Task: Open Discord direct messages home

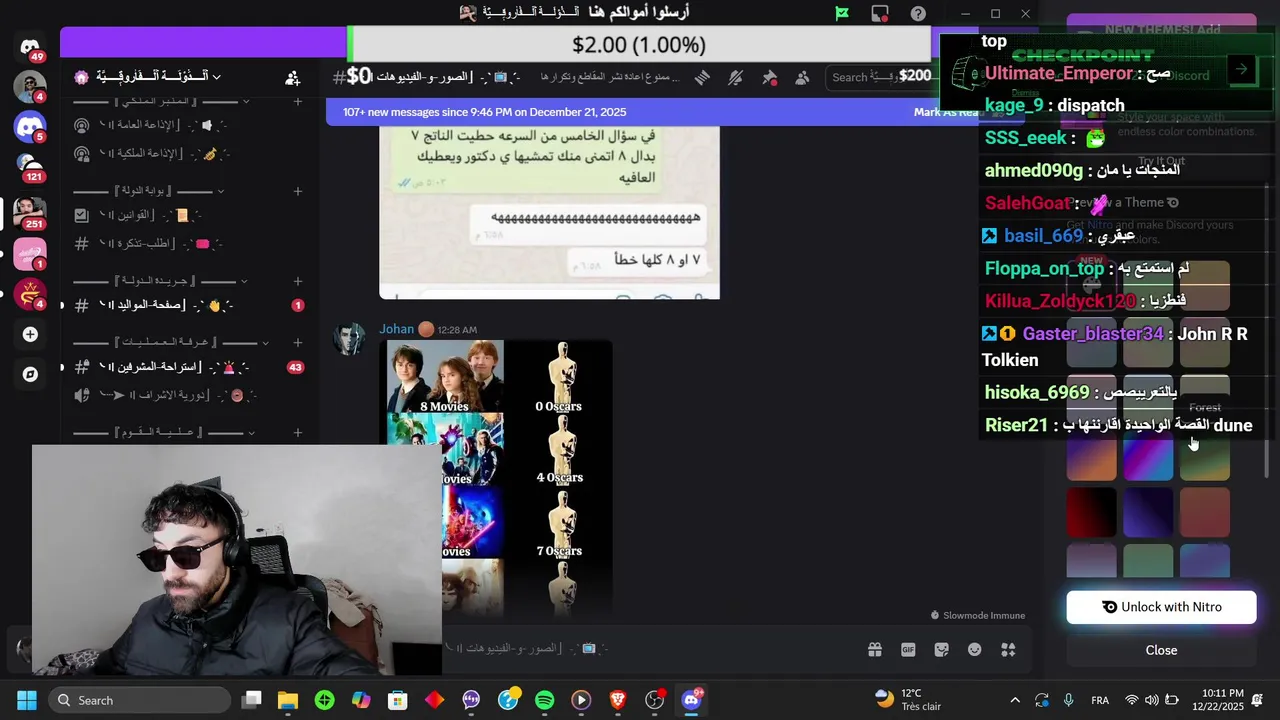Action: [x=30, y=47]
